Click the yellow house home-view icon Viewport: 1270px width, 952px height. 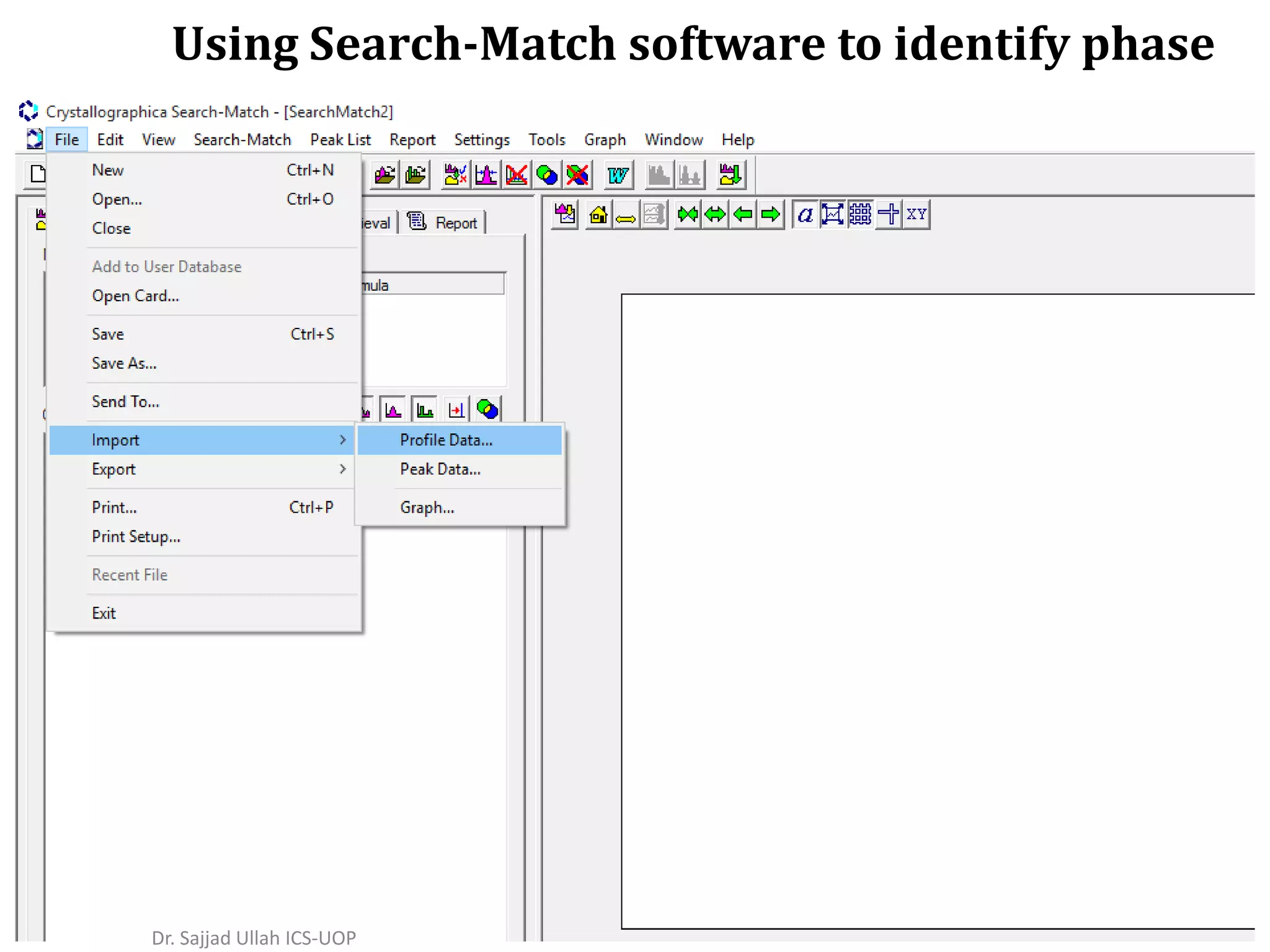coord(598,215)
